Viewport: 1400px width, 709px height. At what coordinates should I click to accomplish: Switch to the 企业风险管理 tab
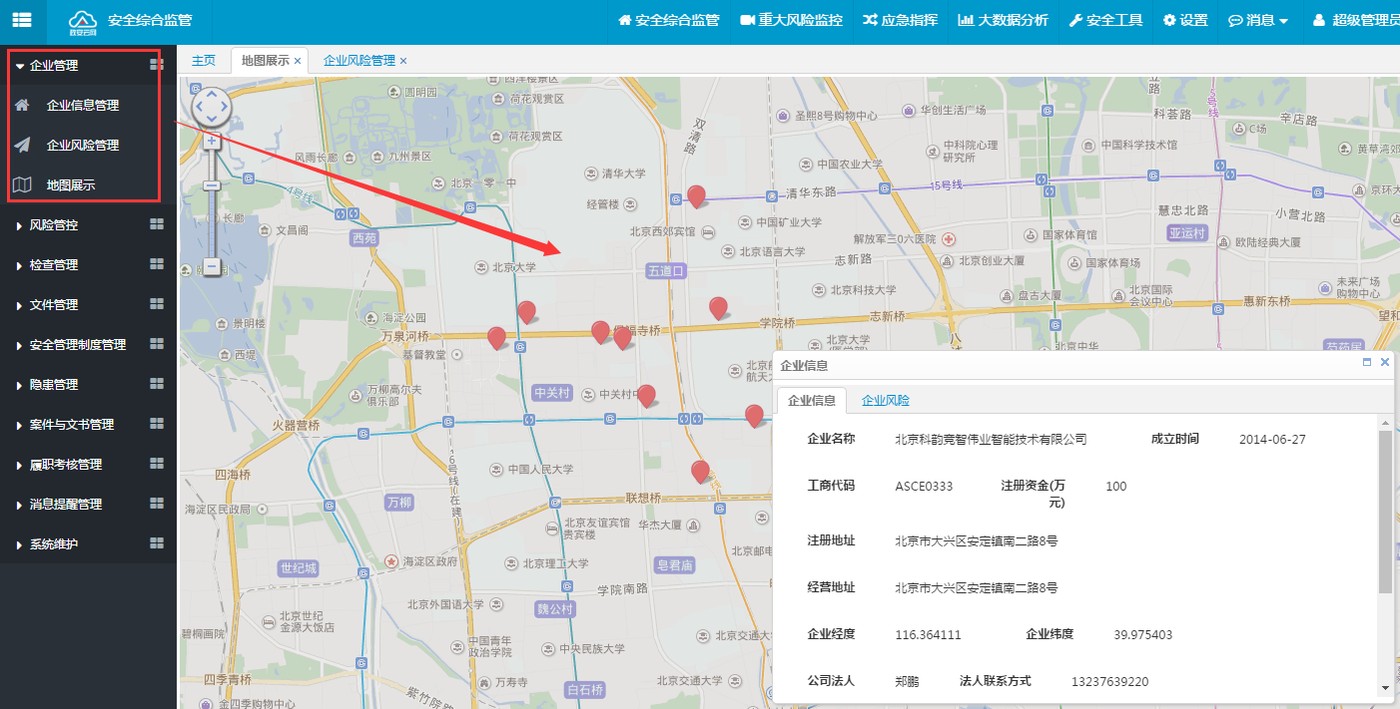(359, 61)
